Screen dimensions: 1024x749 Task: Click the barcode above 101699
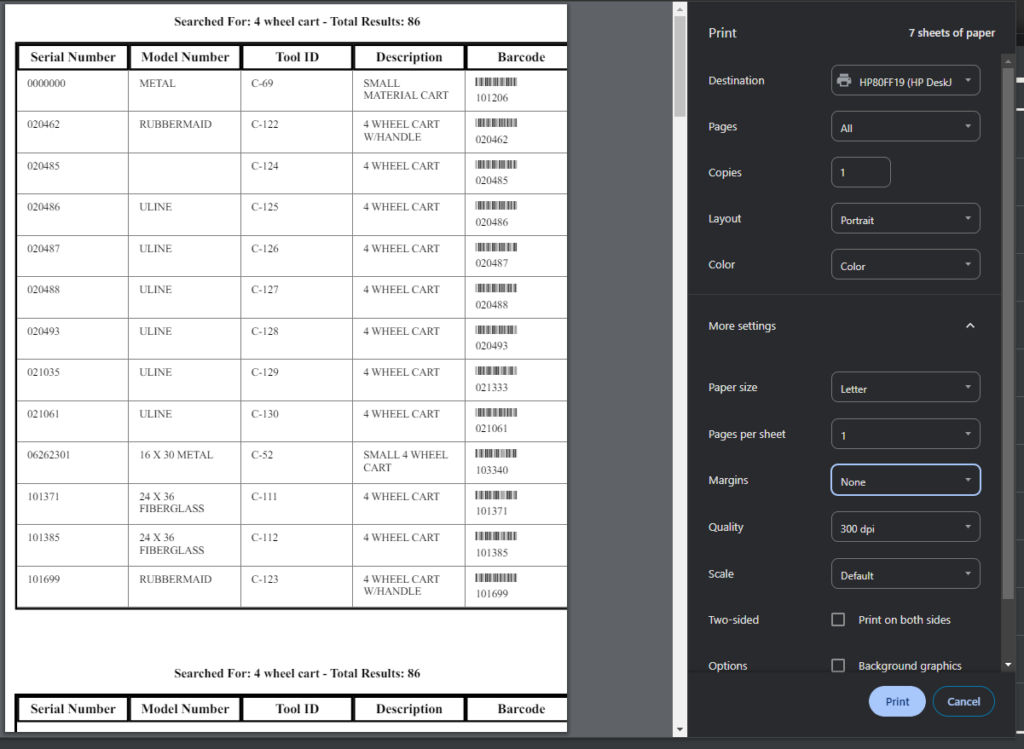pos(496,577)
